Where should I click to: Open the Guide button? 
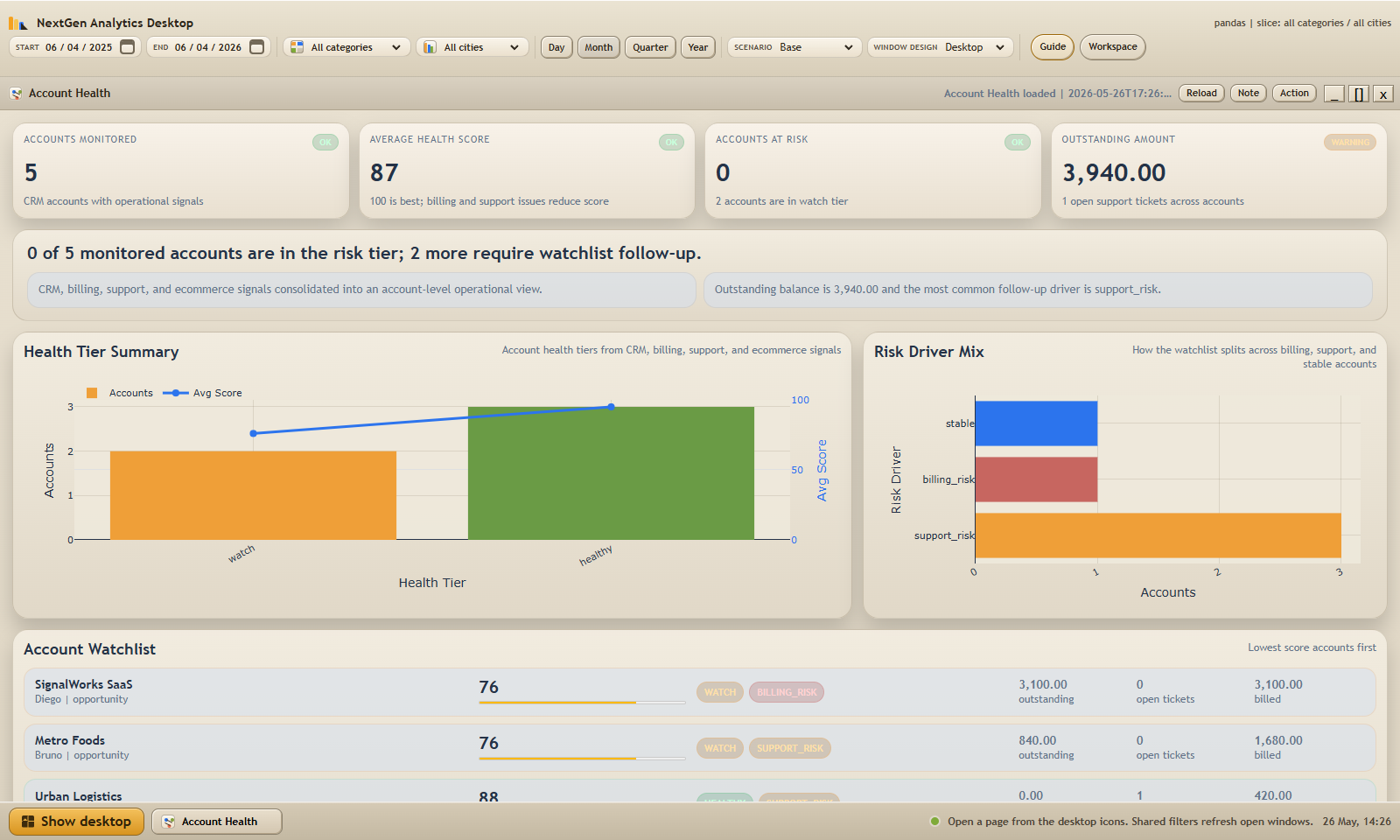pyautogui.click(x=1053, y=47)
